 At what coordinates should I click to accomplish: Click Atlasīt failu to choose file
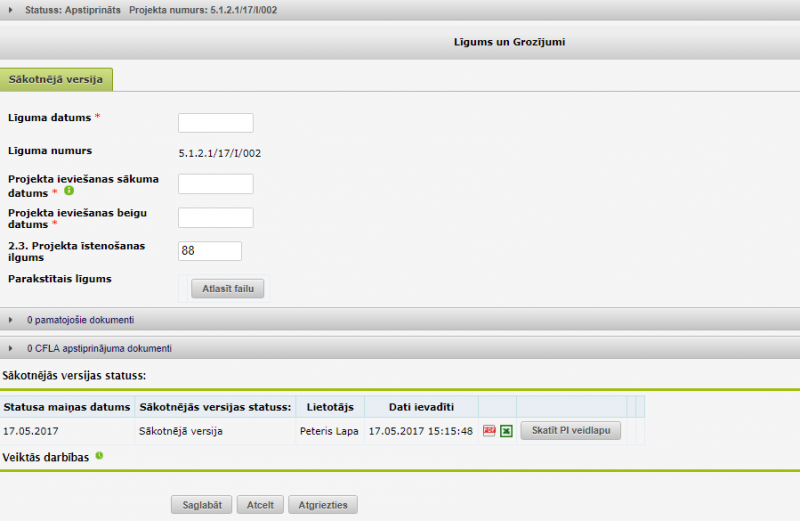pyautogui.click(x=228, y=289)
